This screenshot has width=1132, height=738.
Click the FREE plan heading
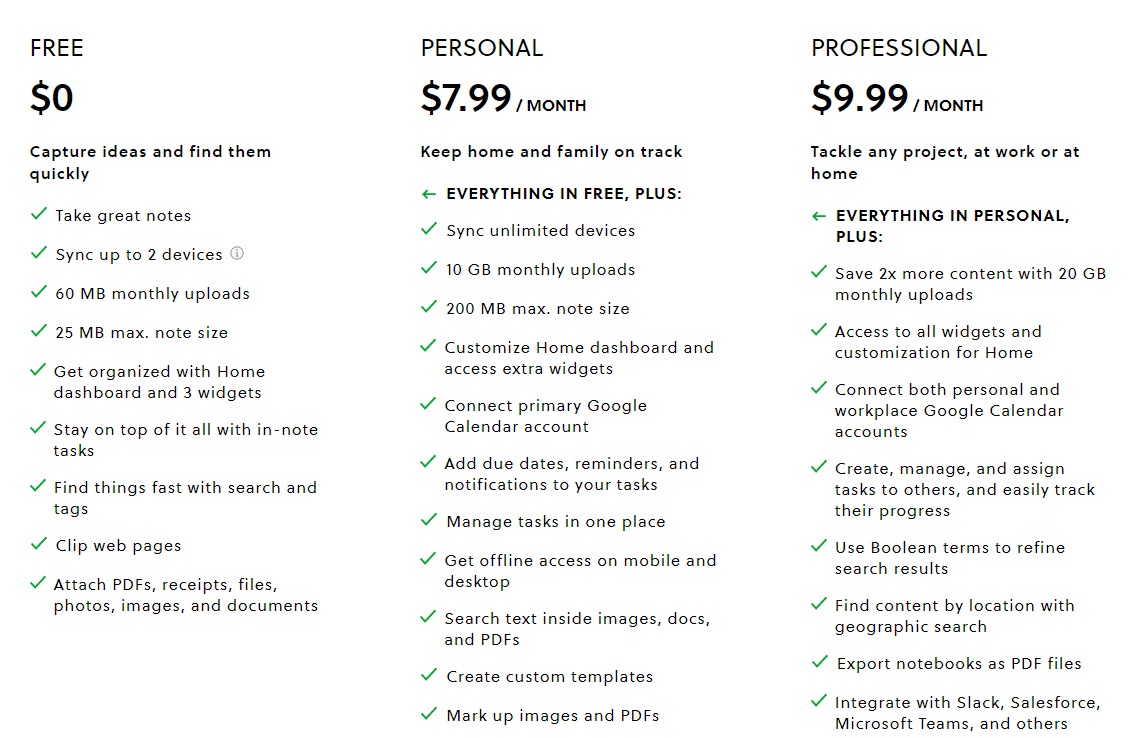[x=57, y=48]
